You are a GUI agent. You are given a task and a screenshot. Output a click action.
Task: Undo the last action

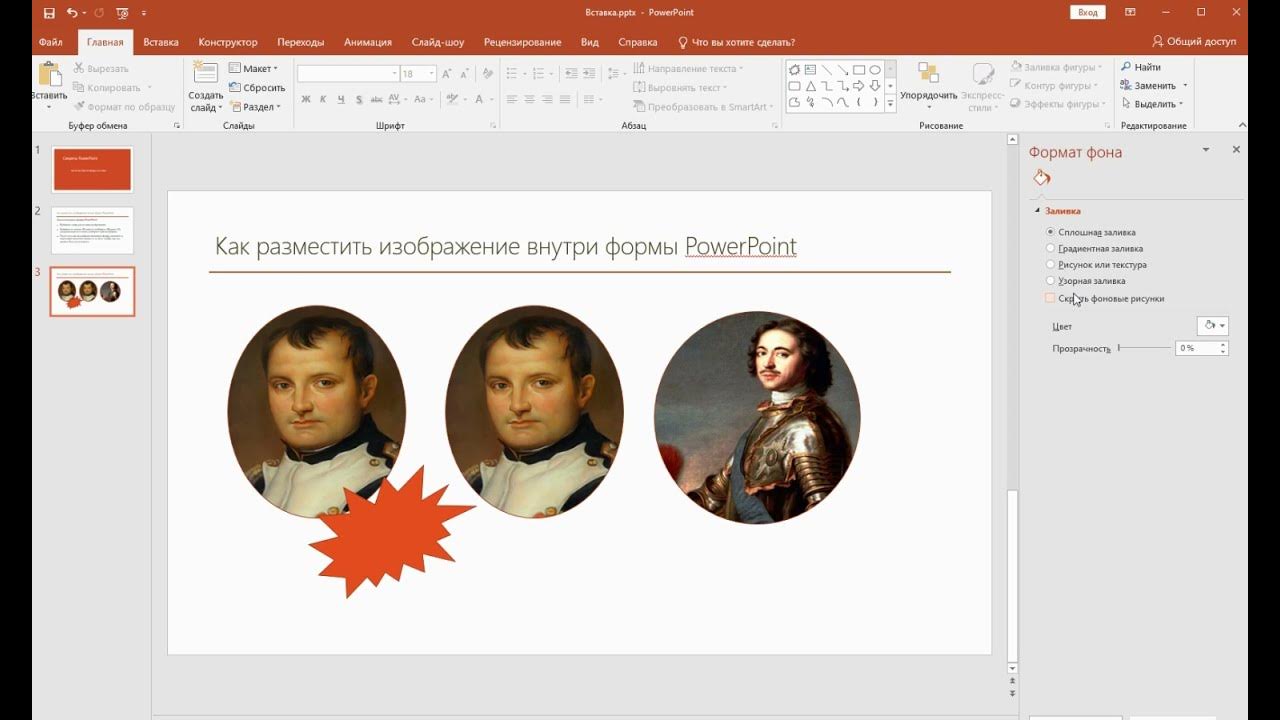click(71, 13)
